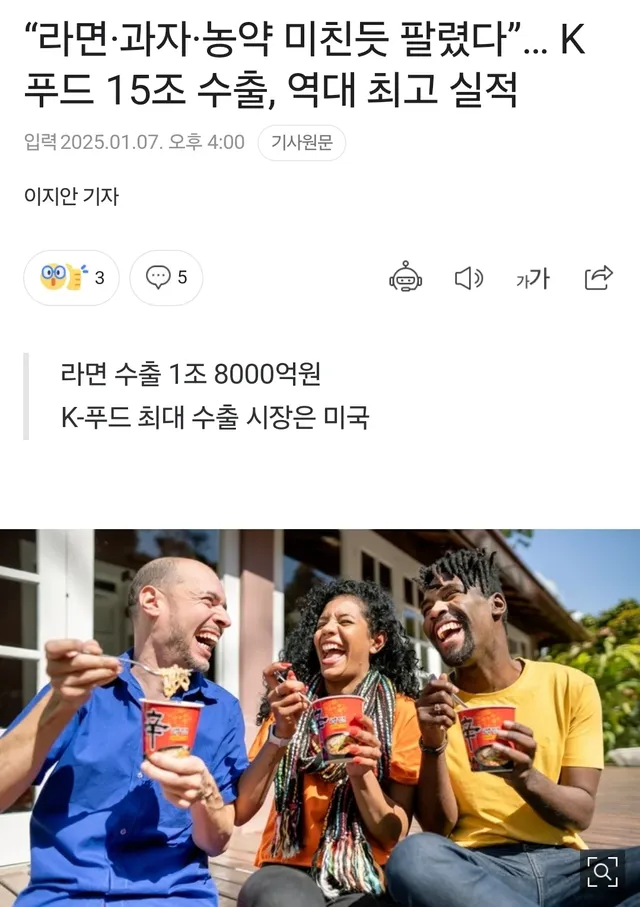Share the article using share icon
This screenshot has height=907, width=640.
598,278
